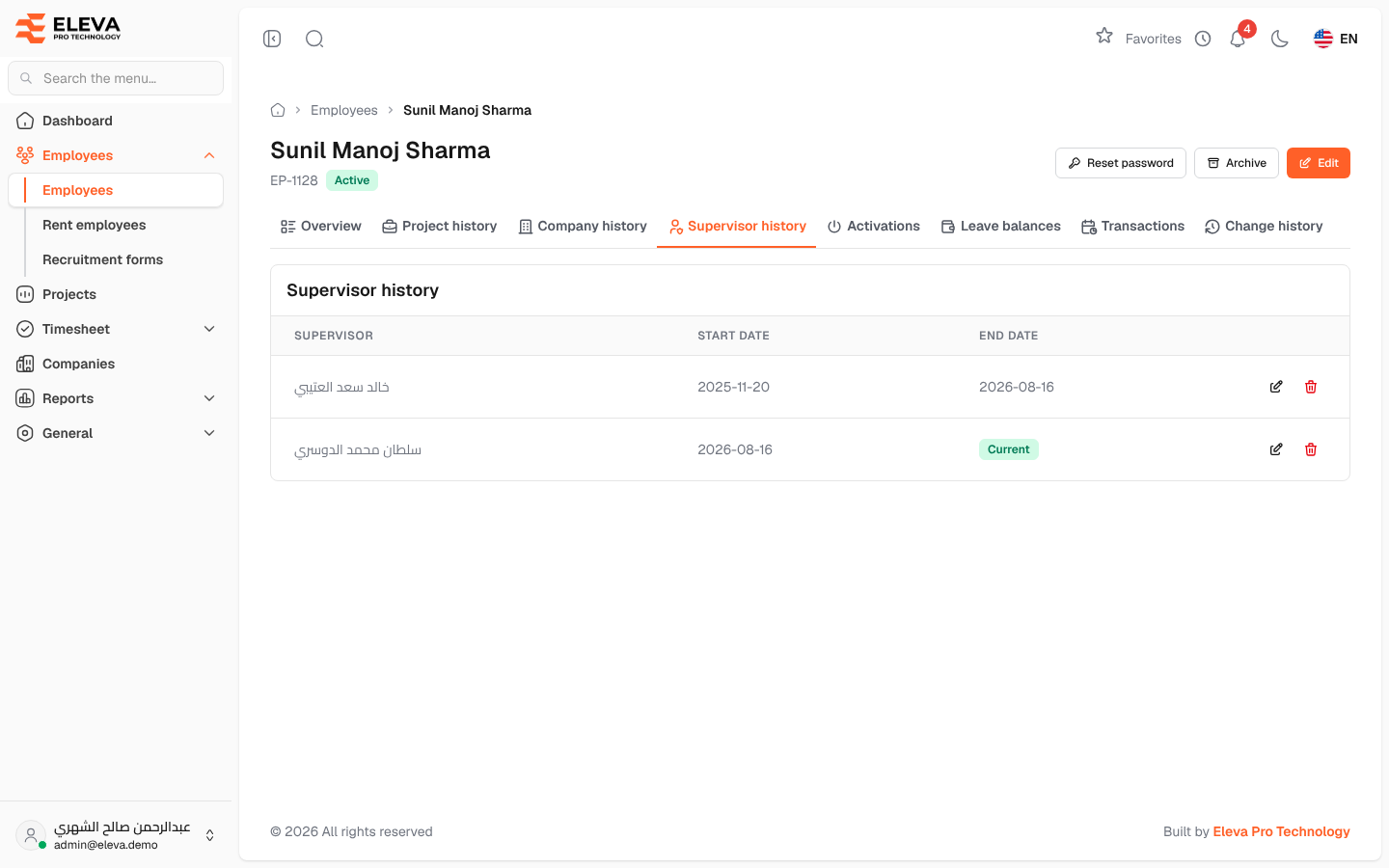Screen dimensions: 1389x868
Task: Click the Reset password button
Action: [1121, 163]
